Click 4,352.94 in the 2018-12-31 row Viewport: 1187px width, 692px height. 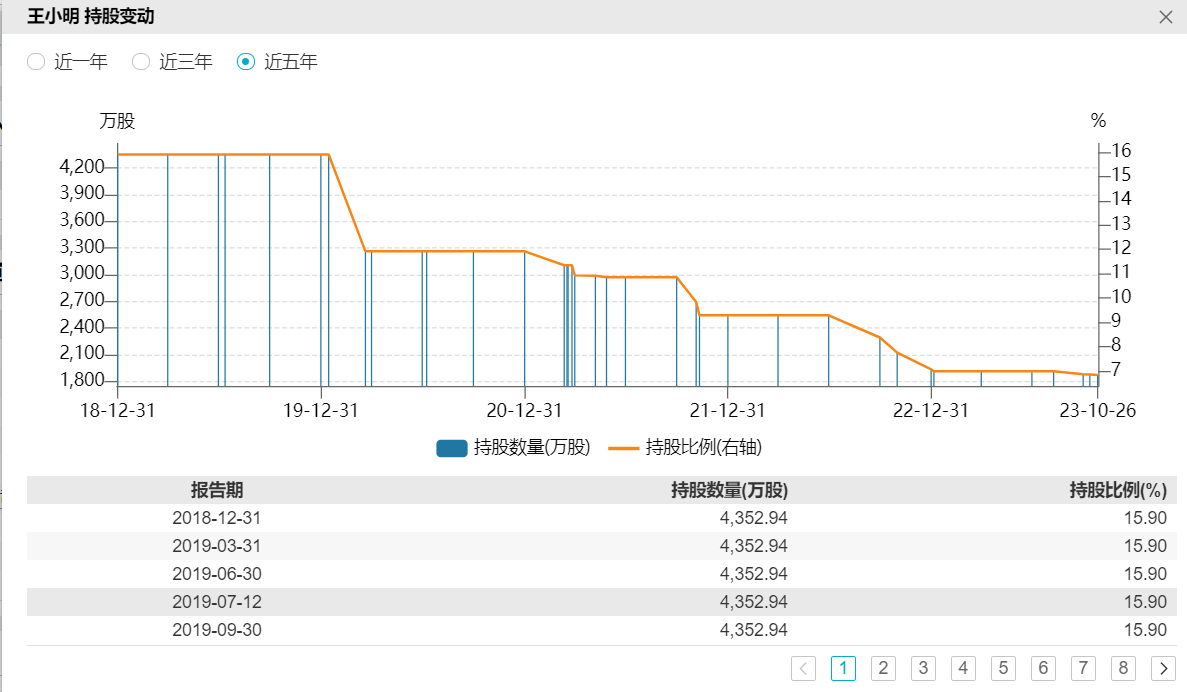(754, 518)
